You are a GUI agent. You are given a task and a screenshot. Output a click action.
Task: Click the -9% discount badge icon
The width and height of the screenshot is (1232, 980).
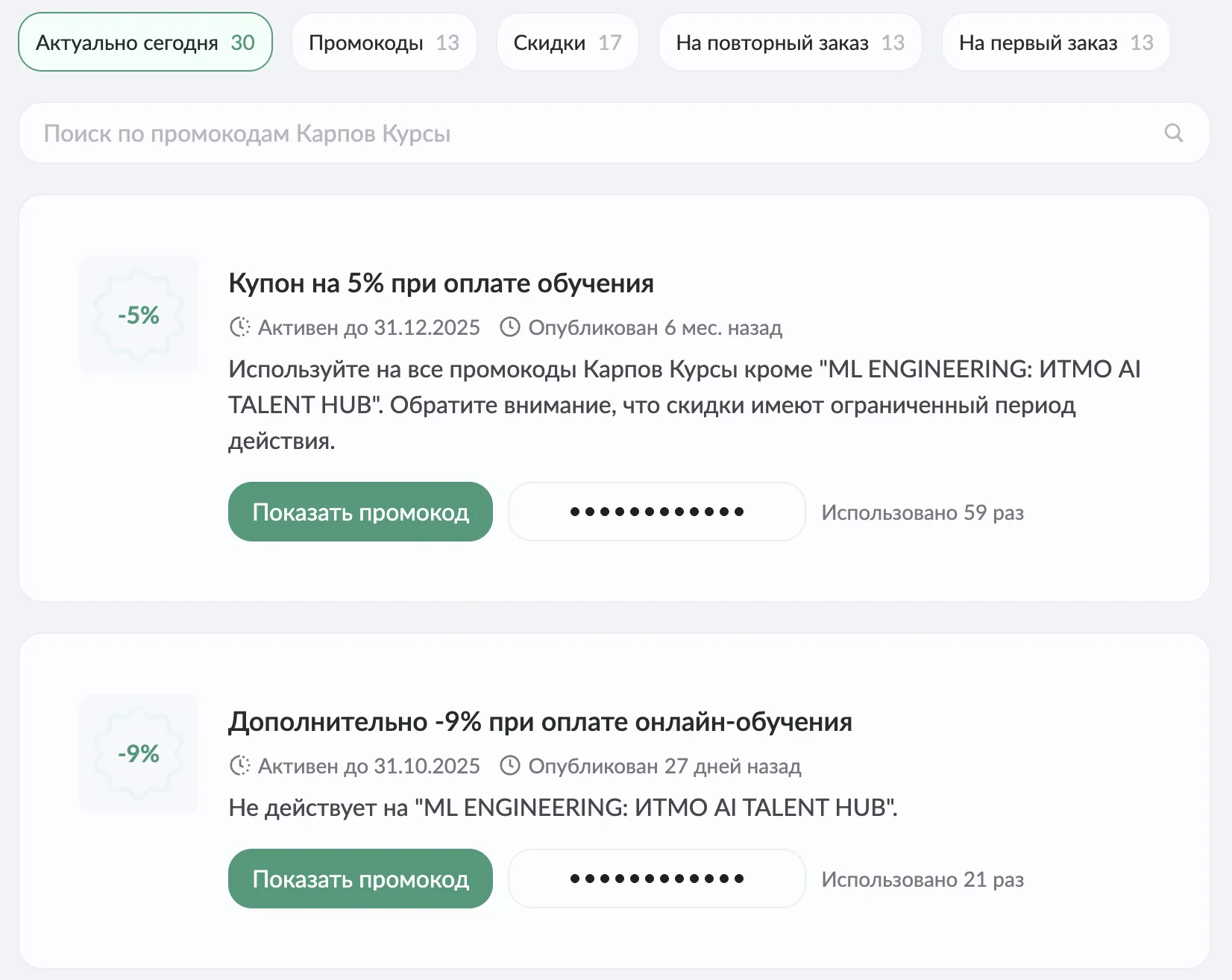tap(139, 753)
